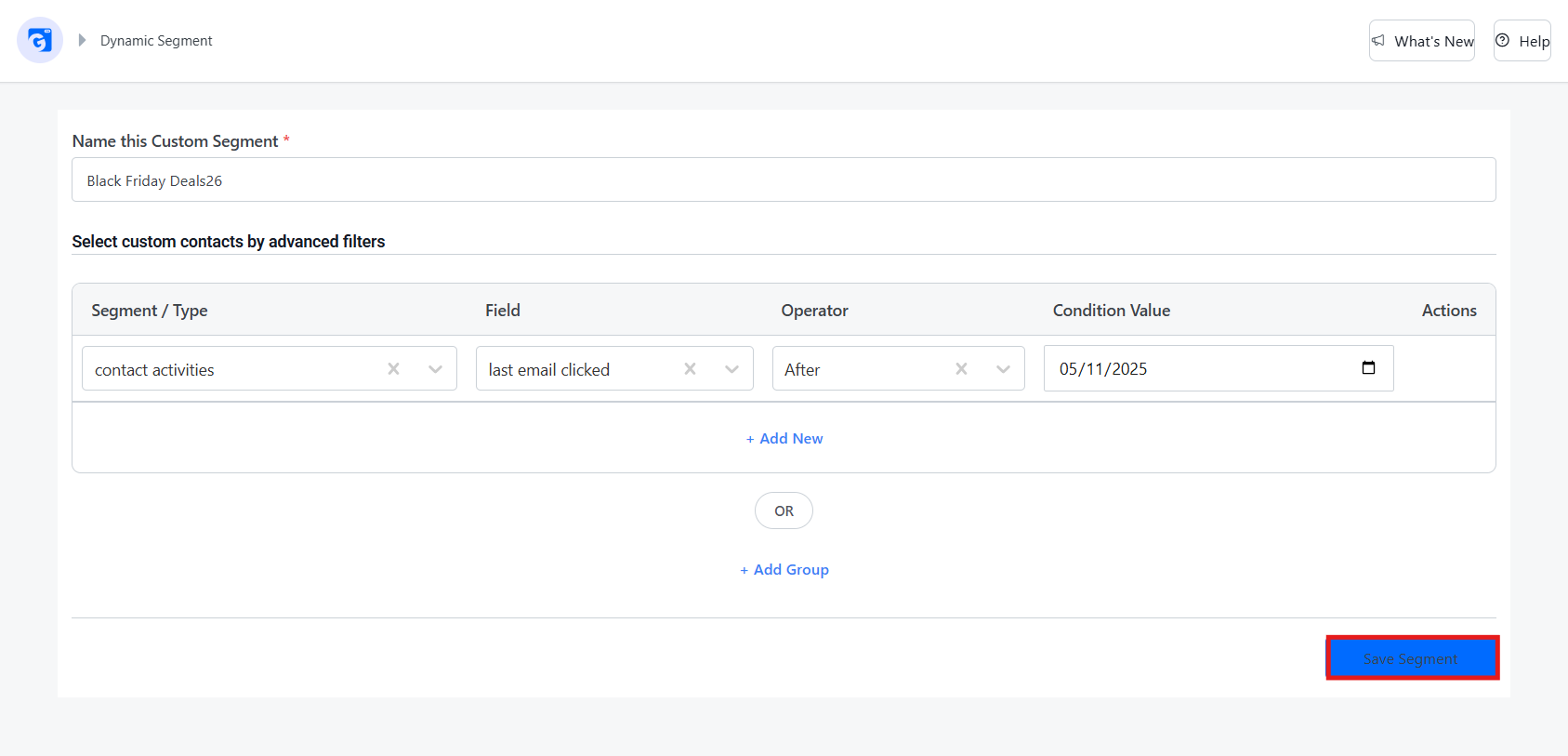Viewport: 1568px width, 756px height.
Task: Click the 05/11/2025 date field
Action: pyautogui.click(x=1219, y=368)
